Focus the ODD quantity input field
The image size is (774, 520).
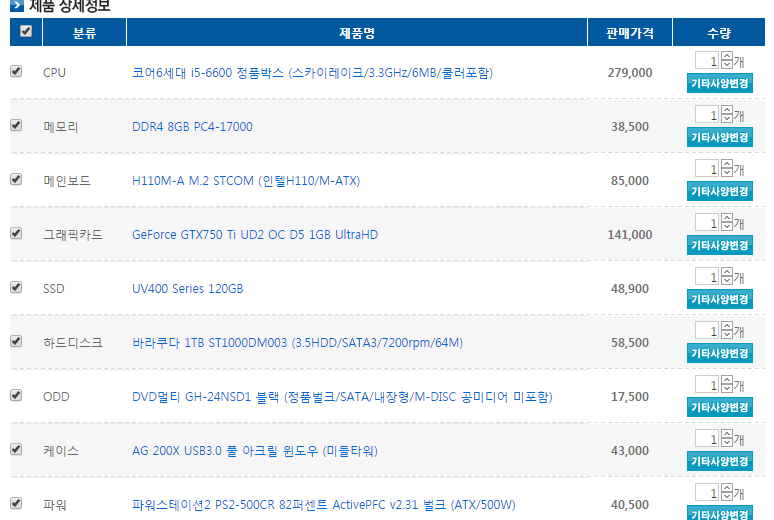[x=707, y=384]
